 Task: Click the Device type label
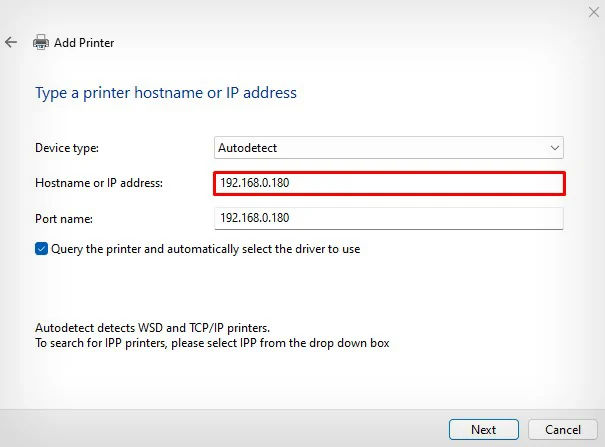pyautogui.click(x=67, y=148)
